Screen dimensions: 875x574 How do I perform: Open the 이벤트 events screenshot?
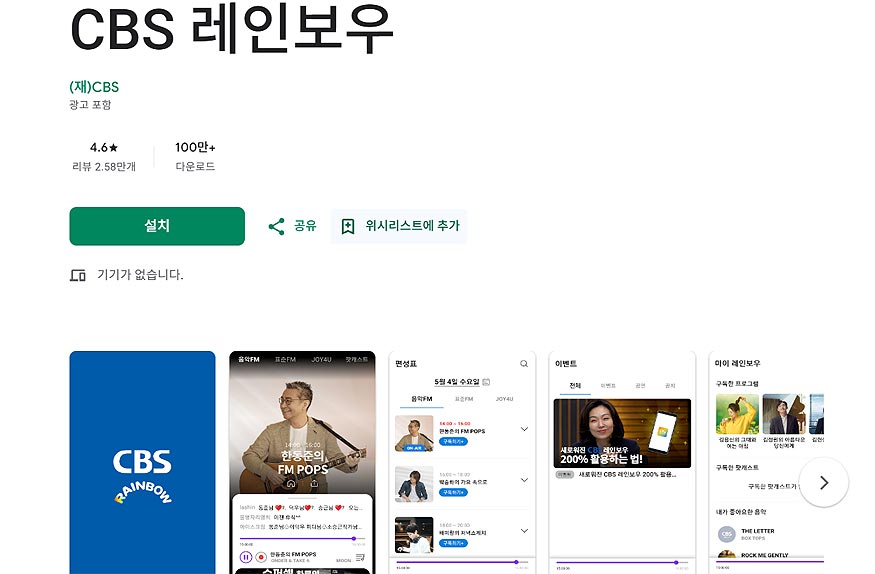click(x=622, y=462)
